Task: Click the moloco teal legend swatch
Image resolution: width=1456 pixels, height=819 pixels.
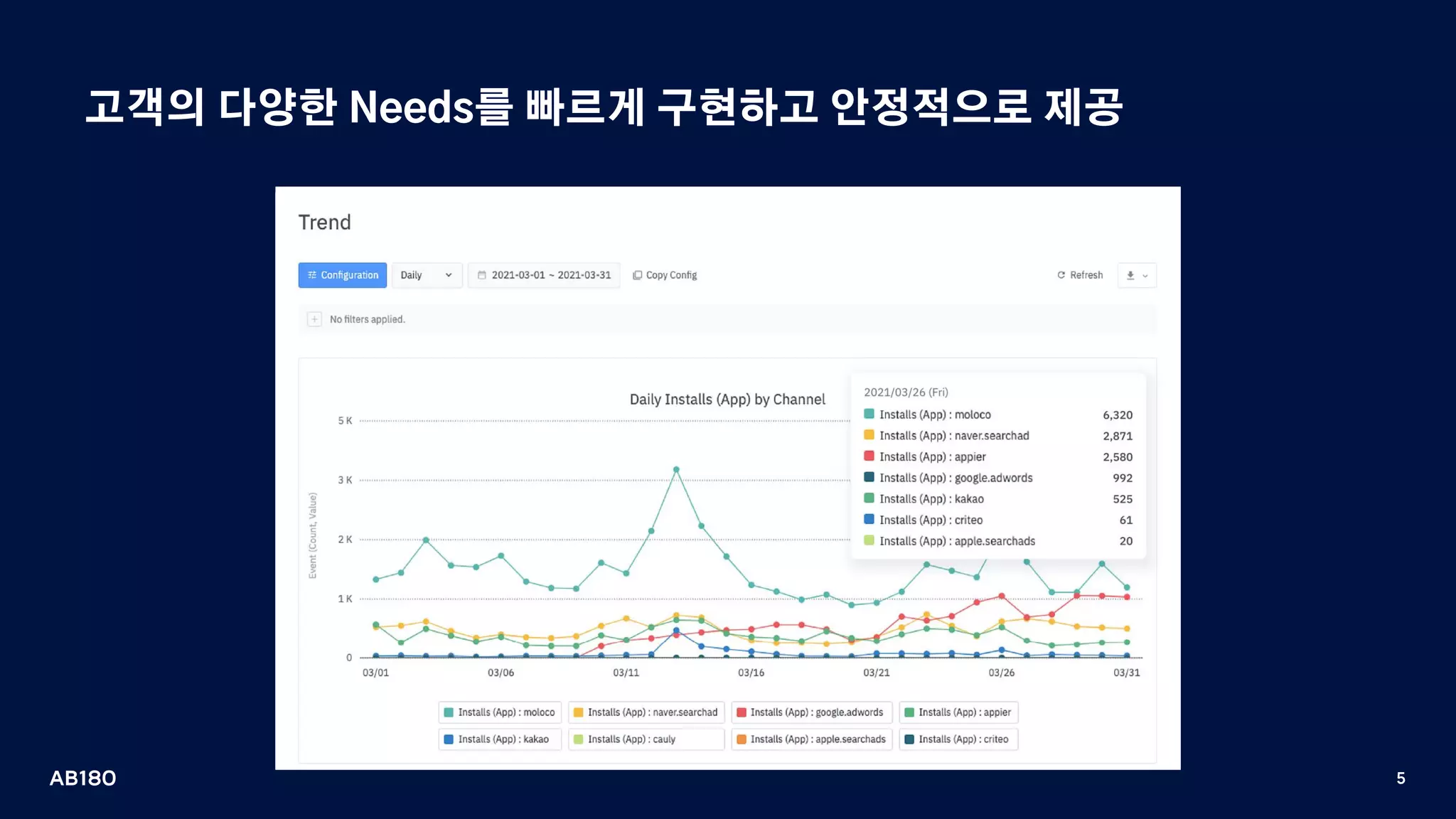Action: [x=449, y=712]
